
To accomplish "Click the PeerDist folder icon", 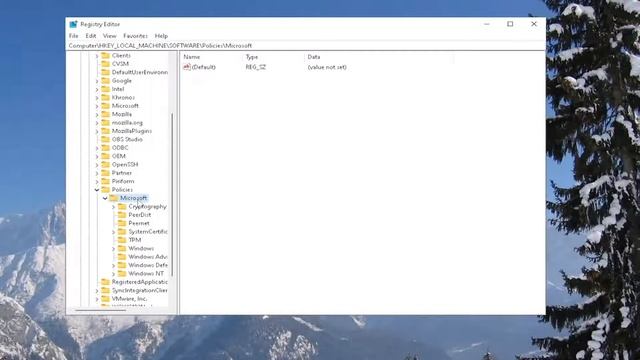I will [122, 215].
